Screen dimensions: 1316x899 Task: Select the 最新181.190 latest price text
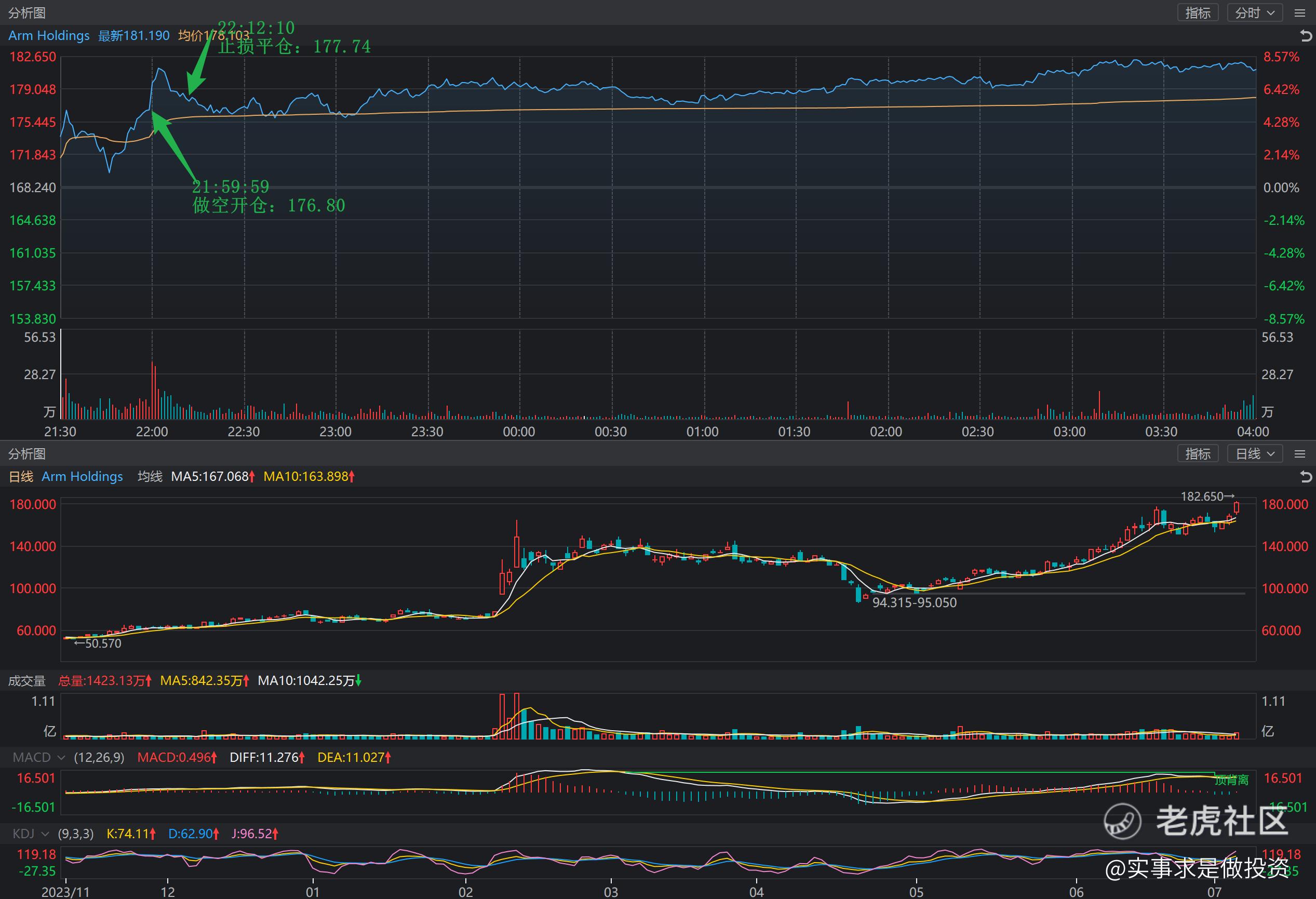(x=133, y=36)
